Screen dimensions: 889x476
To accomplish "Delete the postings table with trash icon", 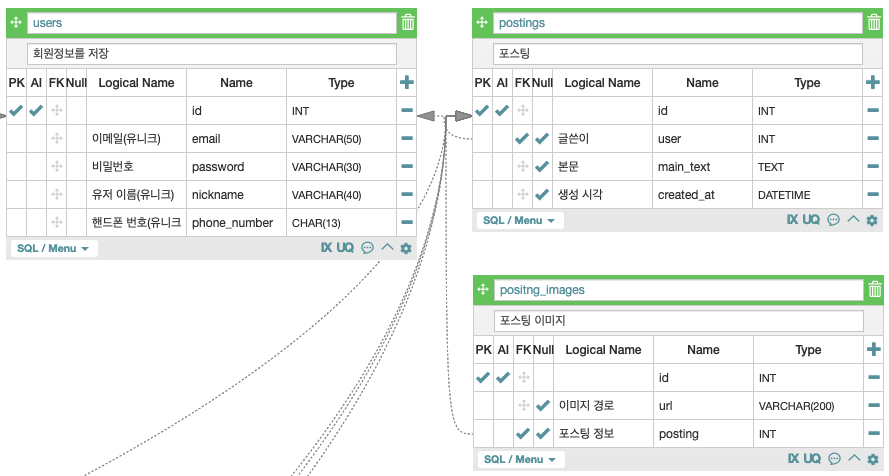I will click(x=874, y=23).
